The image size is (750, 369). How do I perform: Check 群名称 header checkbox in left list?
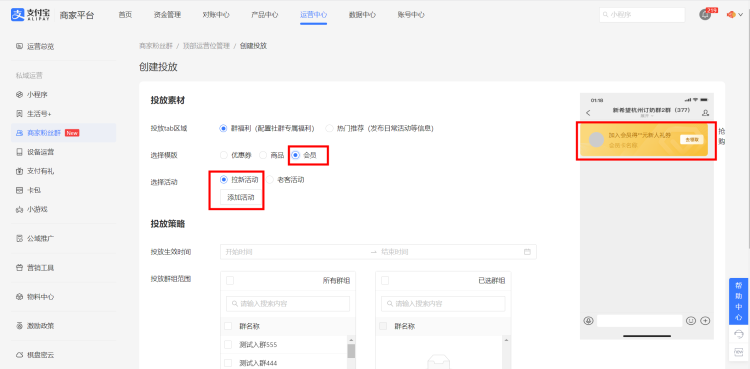(228, 326)
